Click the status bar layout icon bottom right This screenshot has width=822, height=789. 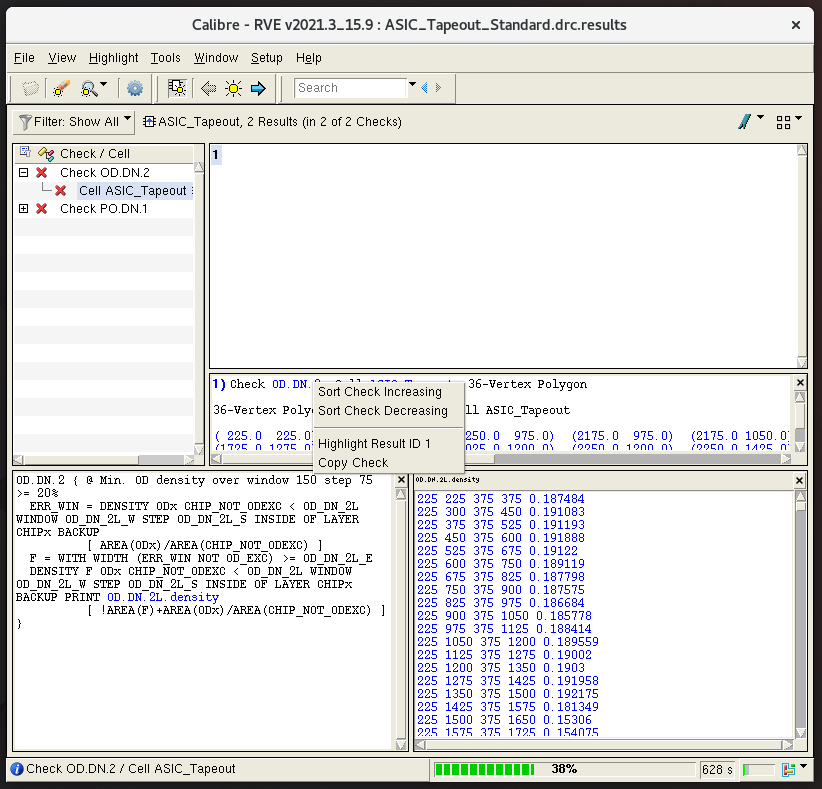788,769
